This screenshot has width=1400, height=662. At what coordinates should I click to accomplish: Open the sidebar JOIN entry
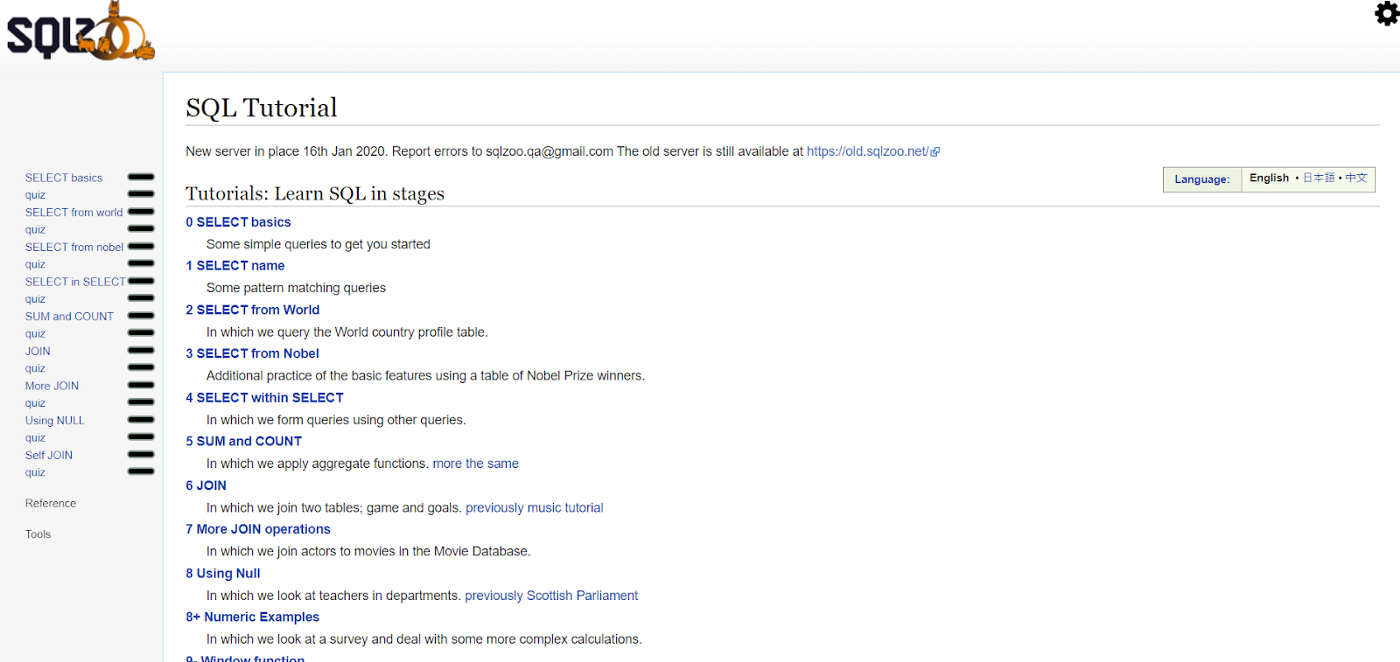pos(38,351)
